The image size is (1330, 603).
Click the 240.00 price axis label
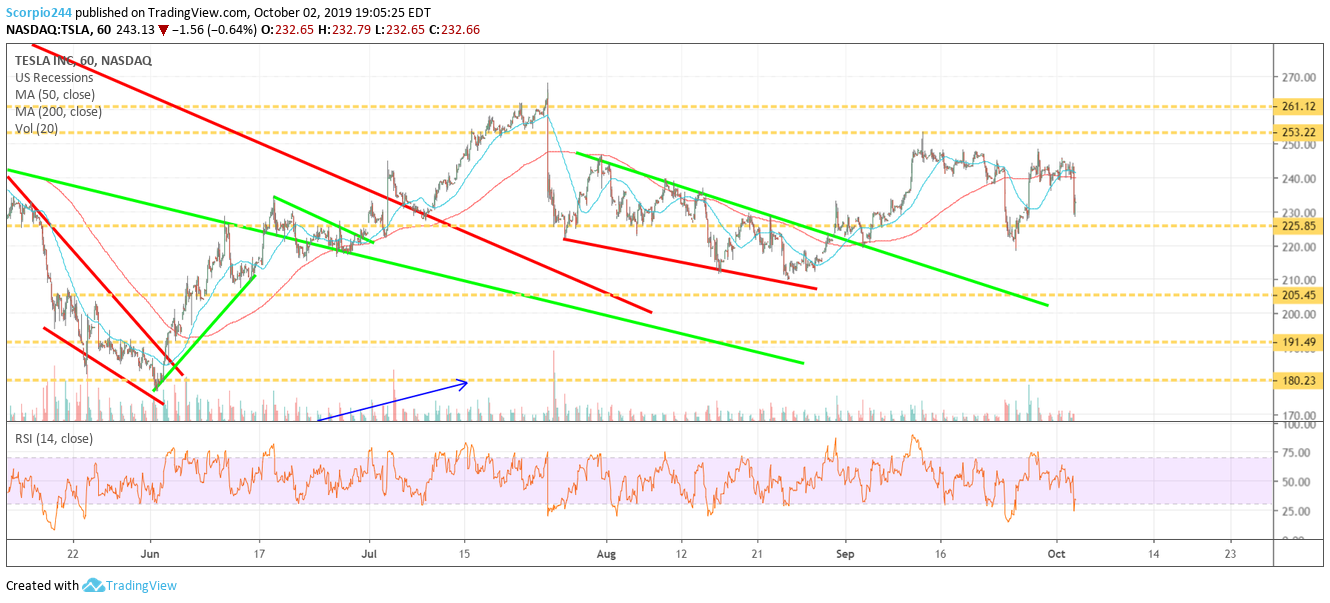[1299, 179]
